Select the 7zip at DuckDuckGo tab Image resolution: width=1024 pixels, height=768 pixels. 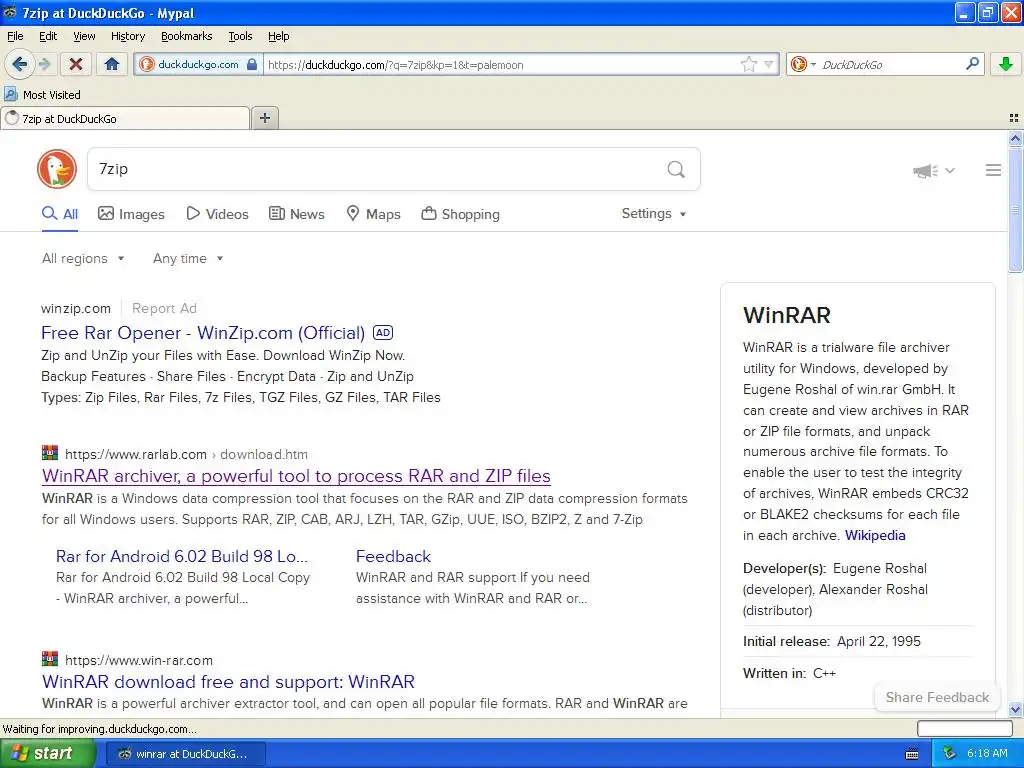125,119
